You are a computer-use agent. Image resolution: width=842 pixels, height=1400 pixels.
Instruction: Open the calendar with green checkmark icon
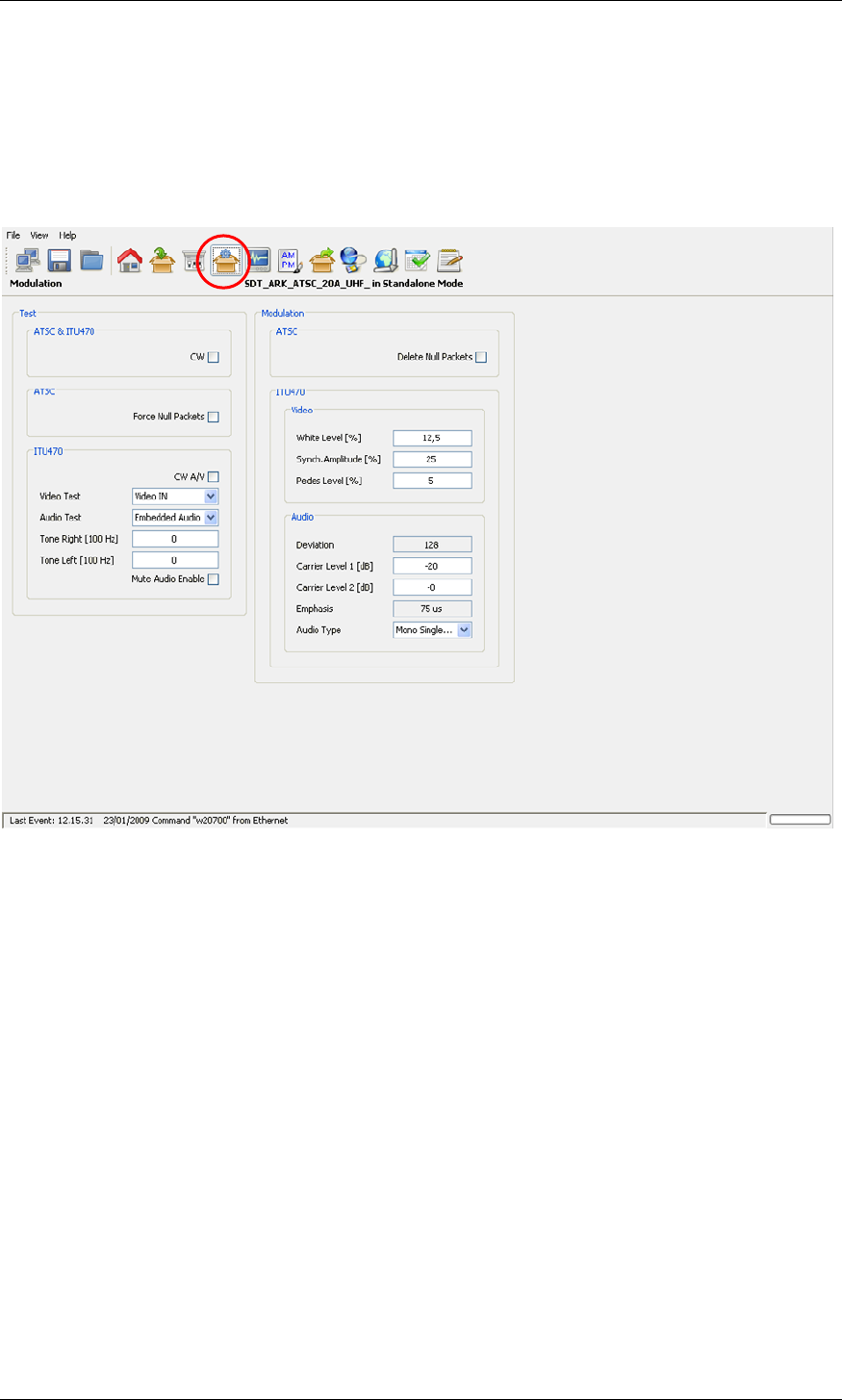[x=418, y=260]
